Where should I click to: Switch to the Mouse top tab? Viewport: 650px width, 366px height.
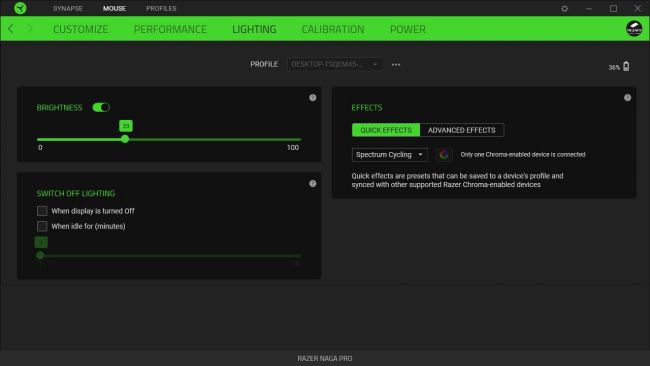(114, 8)
